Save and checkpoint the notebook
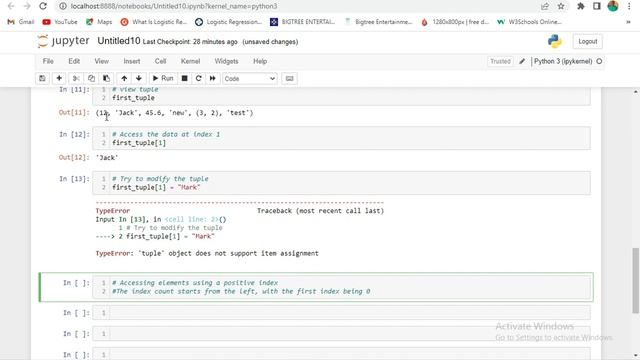The width and height of the screenshot is (640, 360). click(42, 78)
